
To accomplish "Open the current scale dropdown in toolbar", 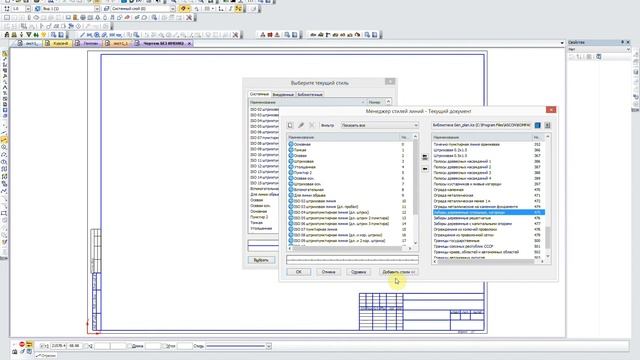I will [x=28, y=9].
